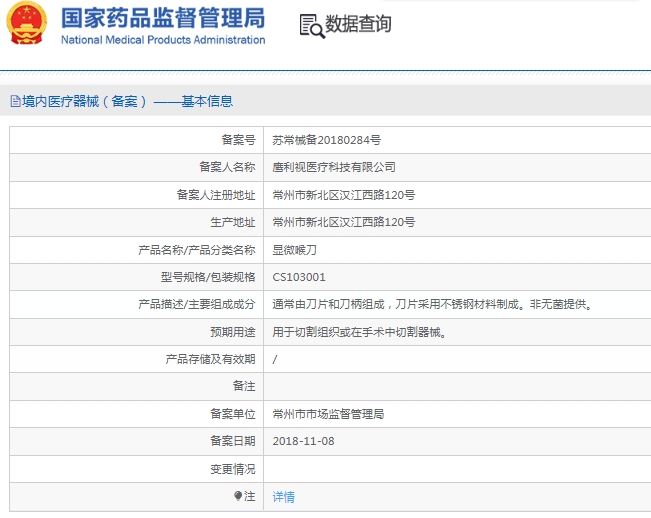Click the 备案人名称 label
Viewport: 651px width, 518px height.
(x=227, y=167)
